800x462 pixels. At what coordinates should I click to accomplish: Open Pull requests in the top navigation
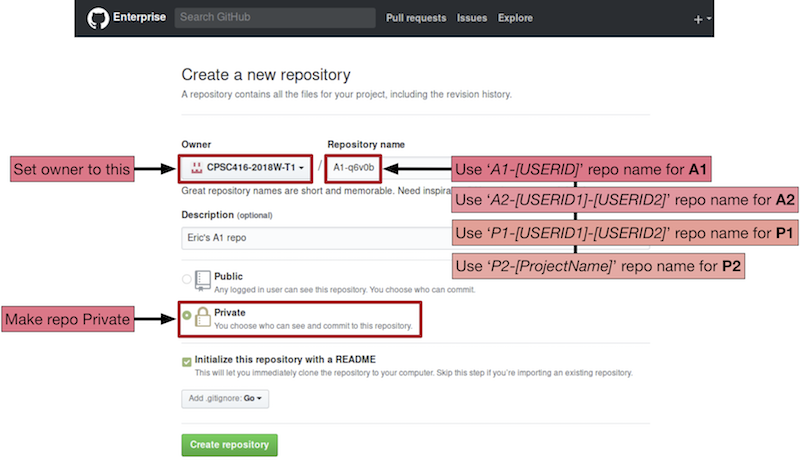pos(416,18)
